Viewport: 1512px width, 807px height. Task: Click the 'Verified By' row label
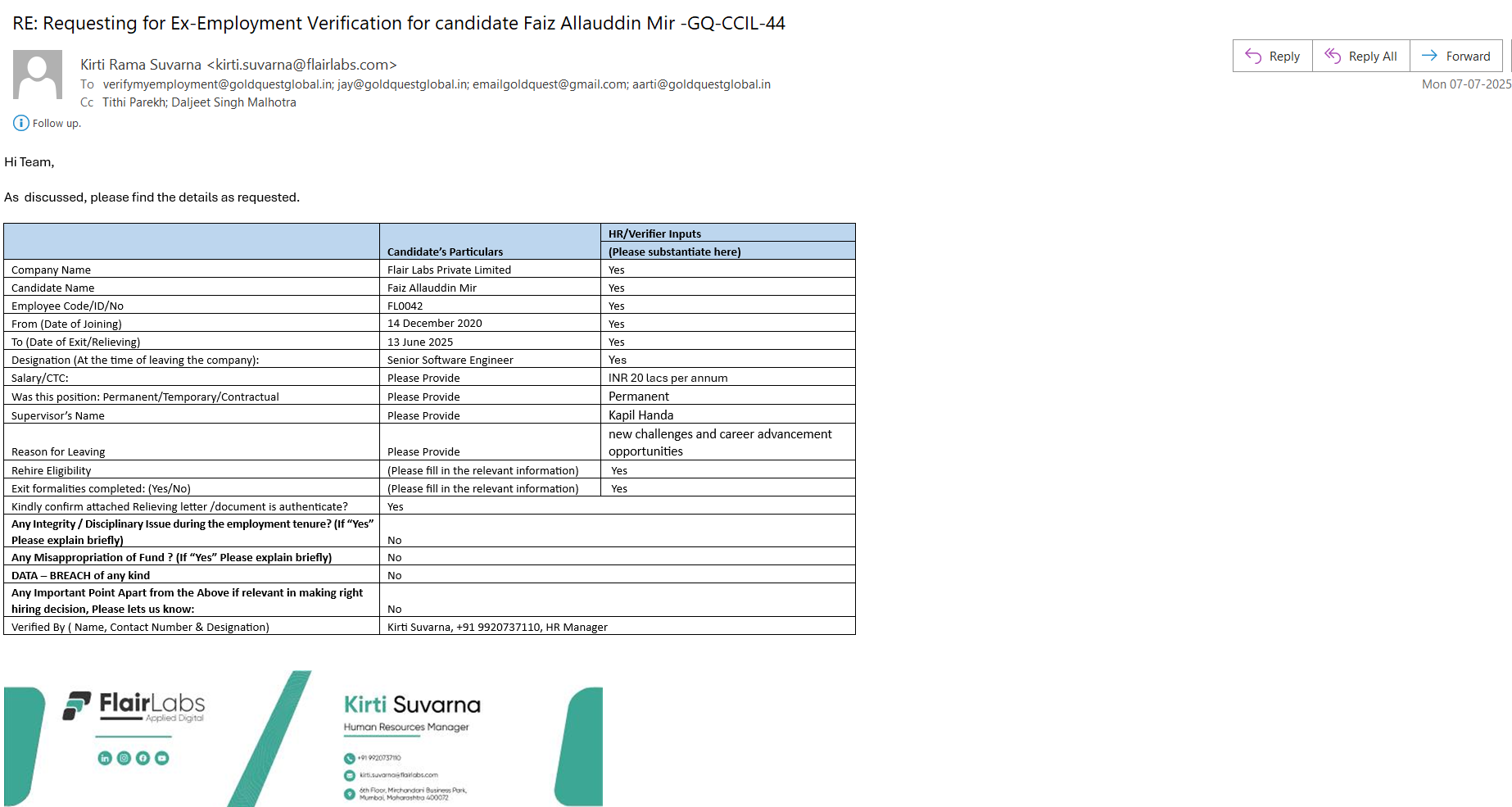point(140,627)
